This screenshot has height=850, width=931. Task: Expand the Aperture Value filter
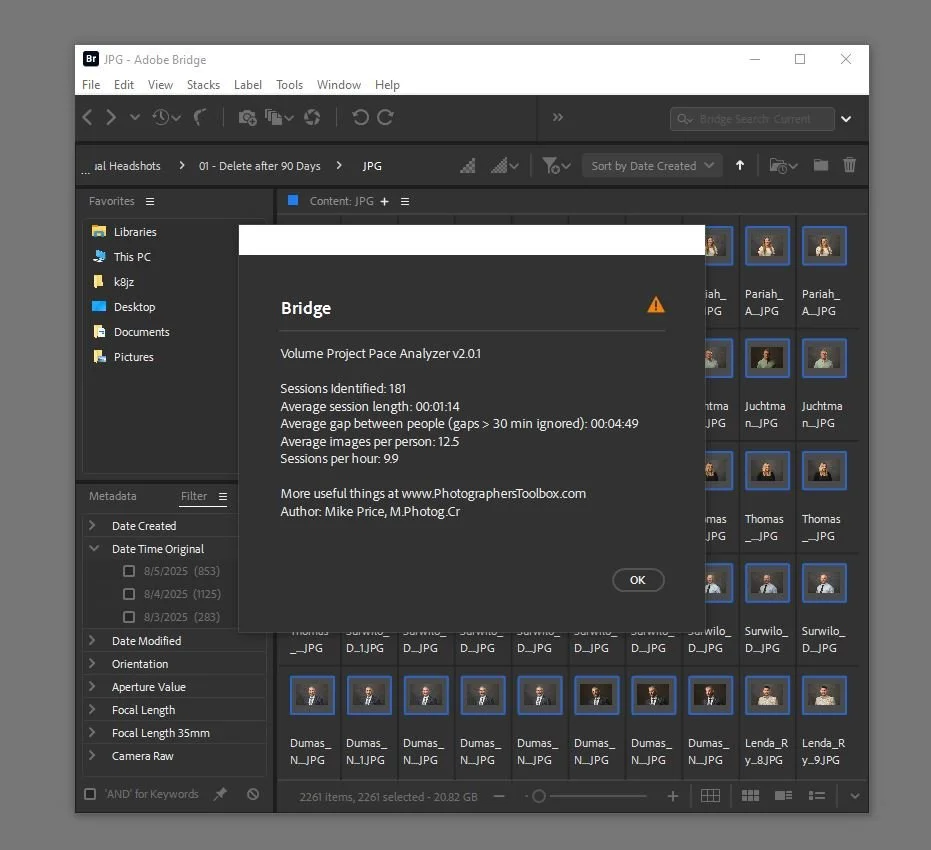92,686
